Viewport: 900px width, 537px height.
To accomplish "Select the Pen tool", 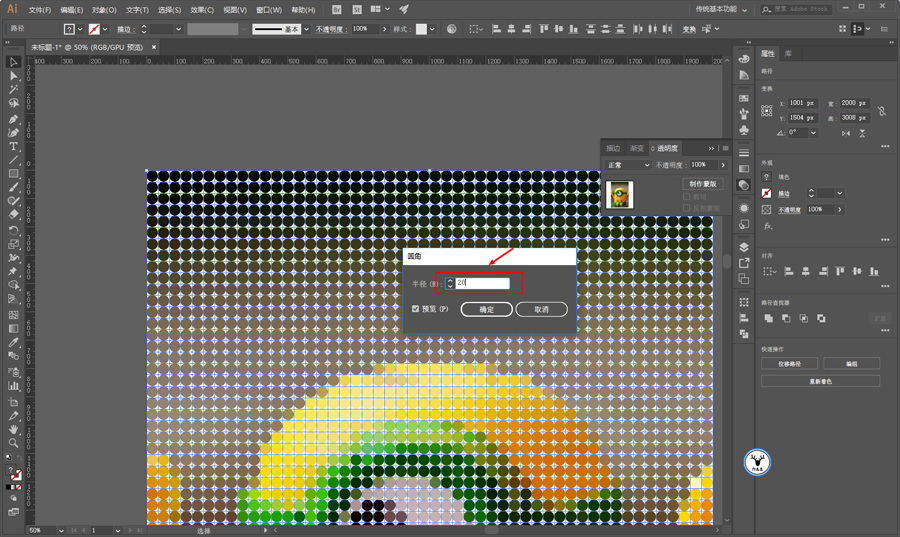I will point(13,119).
